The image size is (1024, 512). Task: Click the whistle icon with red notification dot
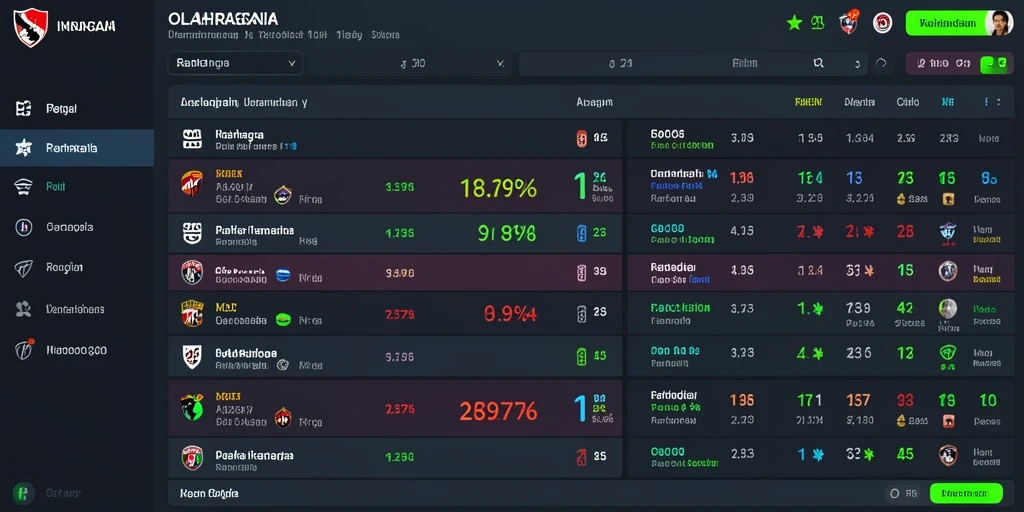[24, 350]
